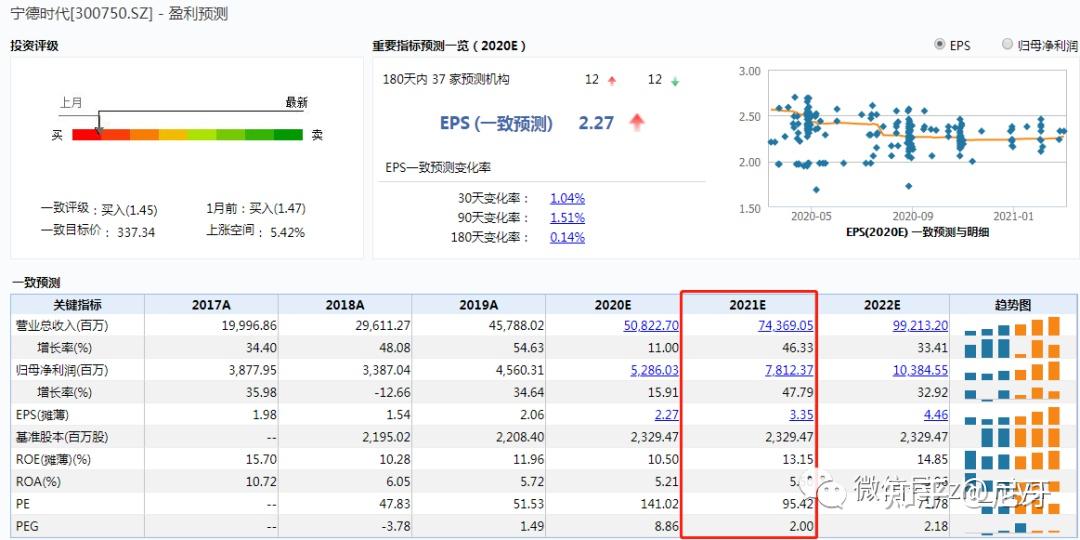
Task: Open 2021E revenue link 74,369.05
Action: 785,325
